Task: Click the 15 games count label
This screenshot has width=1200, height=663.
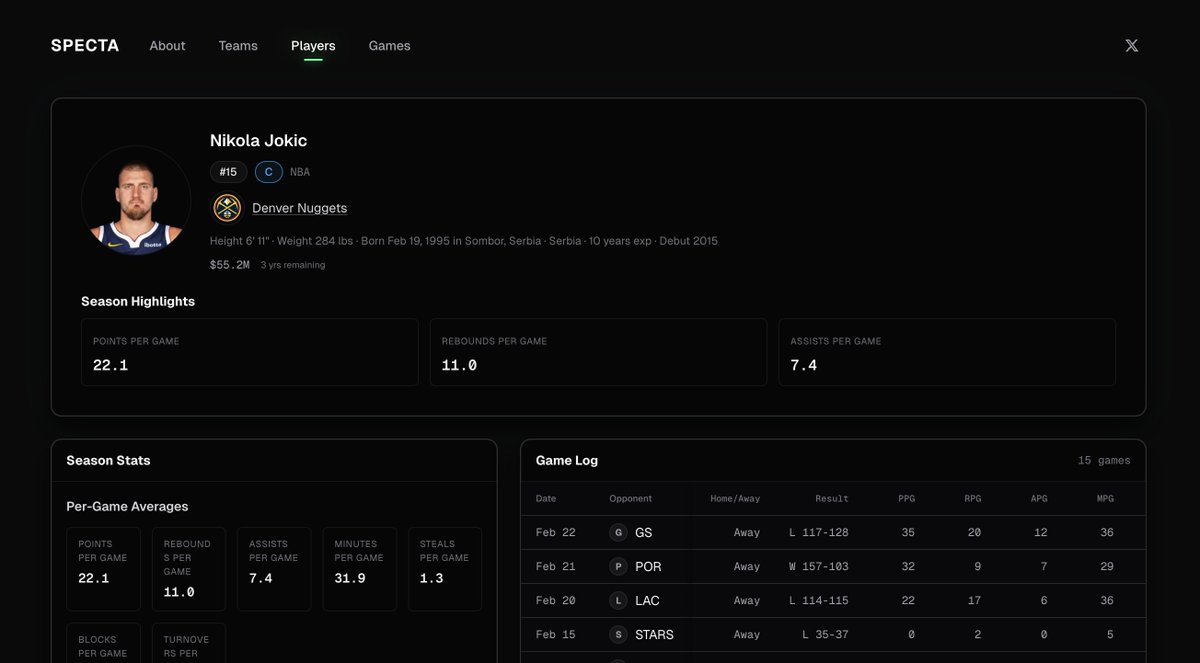Action: point(1104,461)
